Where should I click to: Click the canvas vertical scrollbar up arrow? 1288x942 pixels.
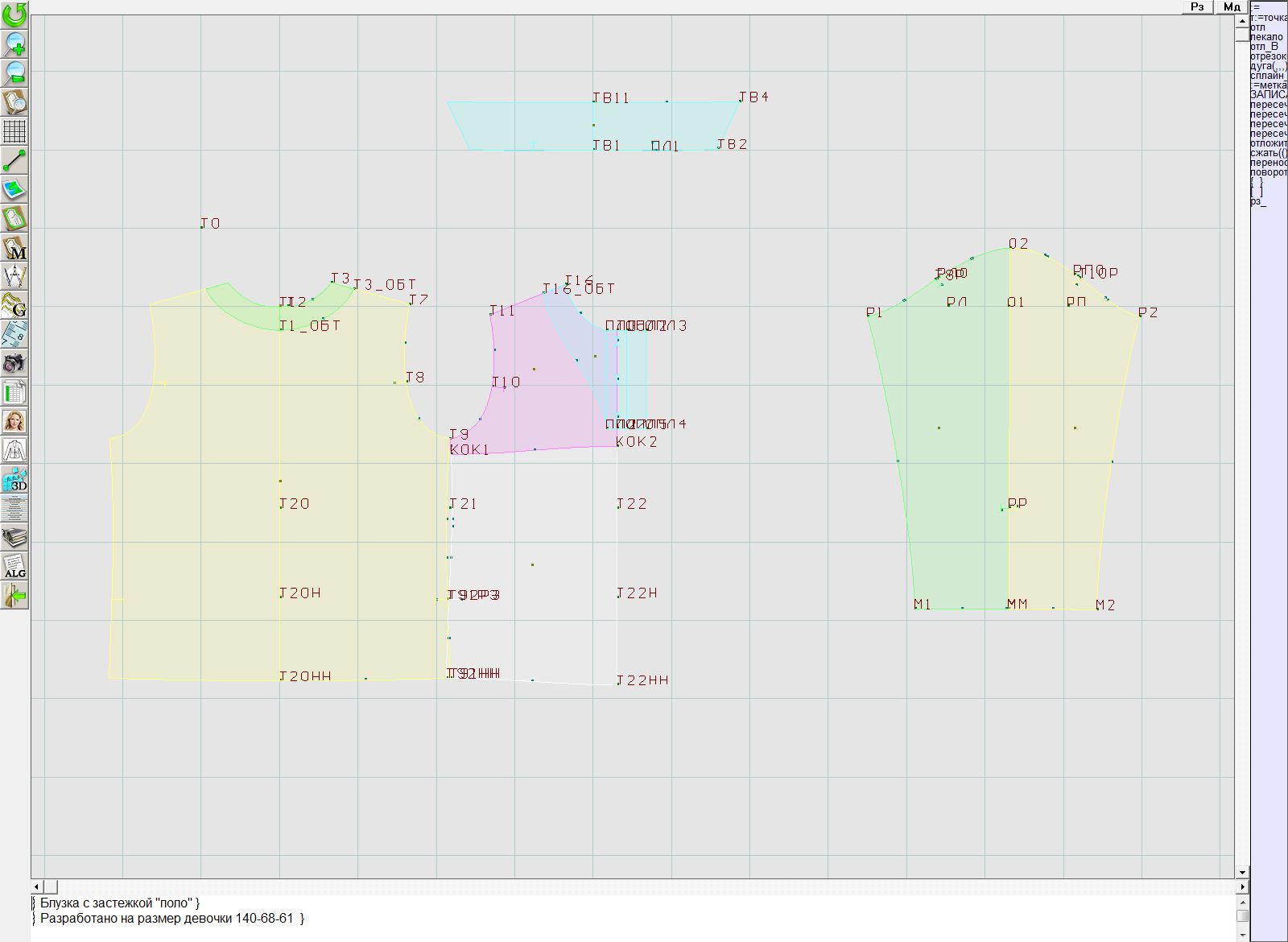[x=1242, y=20]
